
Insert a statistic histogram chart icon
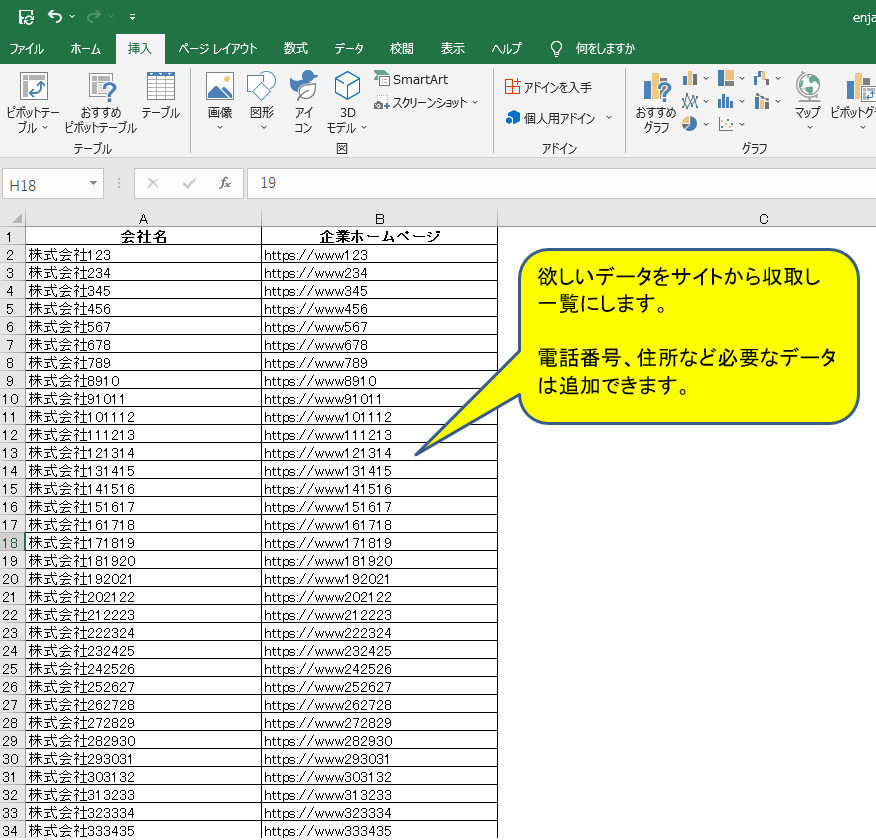pyautogui.click(x=726, y=102)
